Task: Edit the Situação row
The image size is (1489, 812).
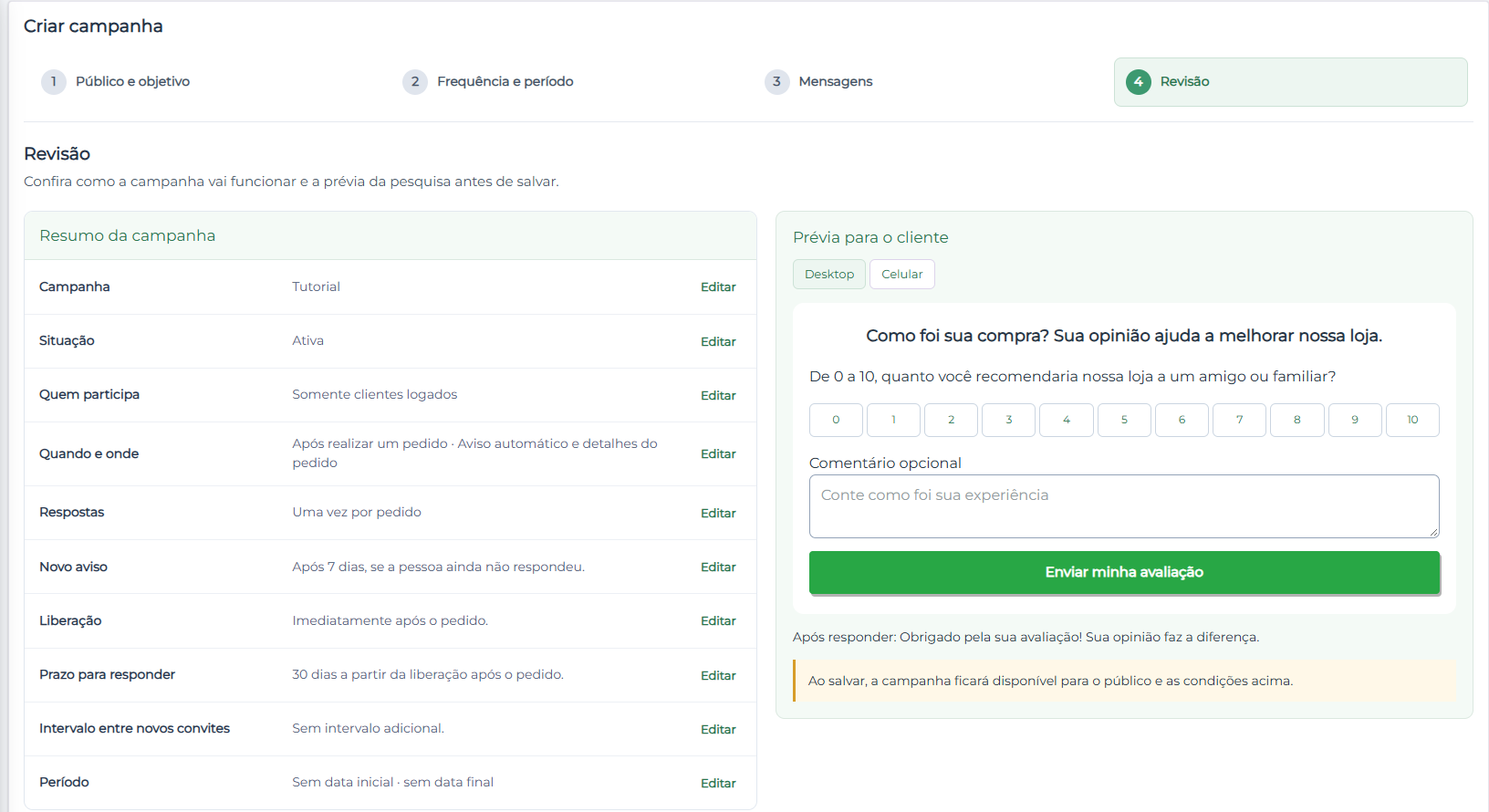Action: (x=718, y=341)
